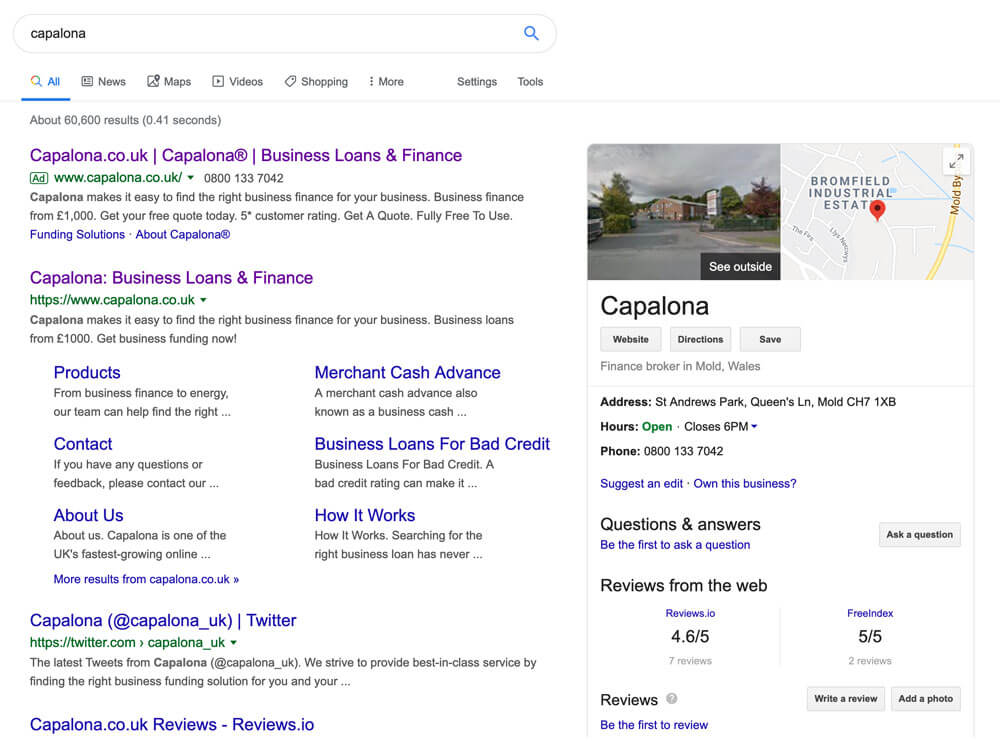Image resolution: width=1000 pixels, height=741 pixels.
Task: Open the ad result Capalona.co.uk | Capalona® title
Action: tap(246, 156)
